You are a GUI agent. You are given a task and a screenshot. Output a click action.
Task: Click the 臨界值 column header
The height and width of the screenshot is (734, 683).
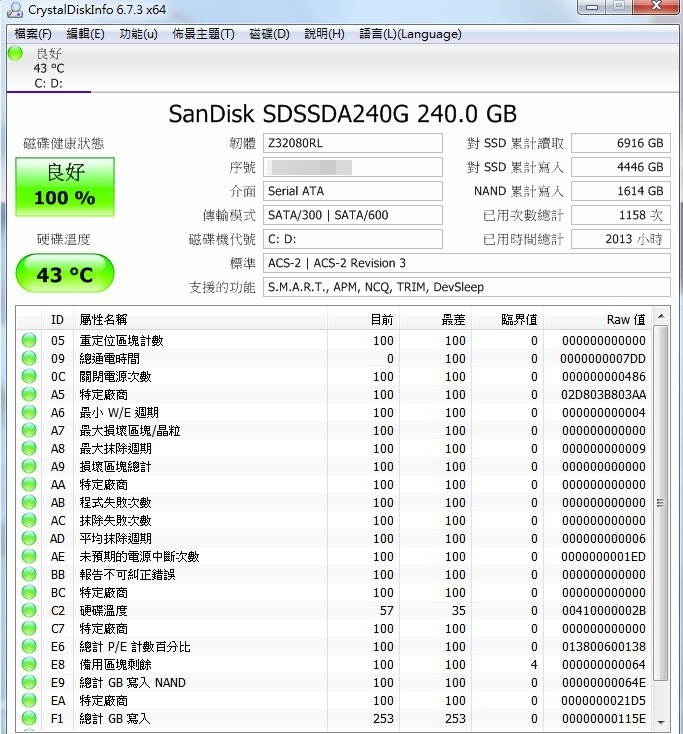point(507,320)
